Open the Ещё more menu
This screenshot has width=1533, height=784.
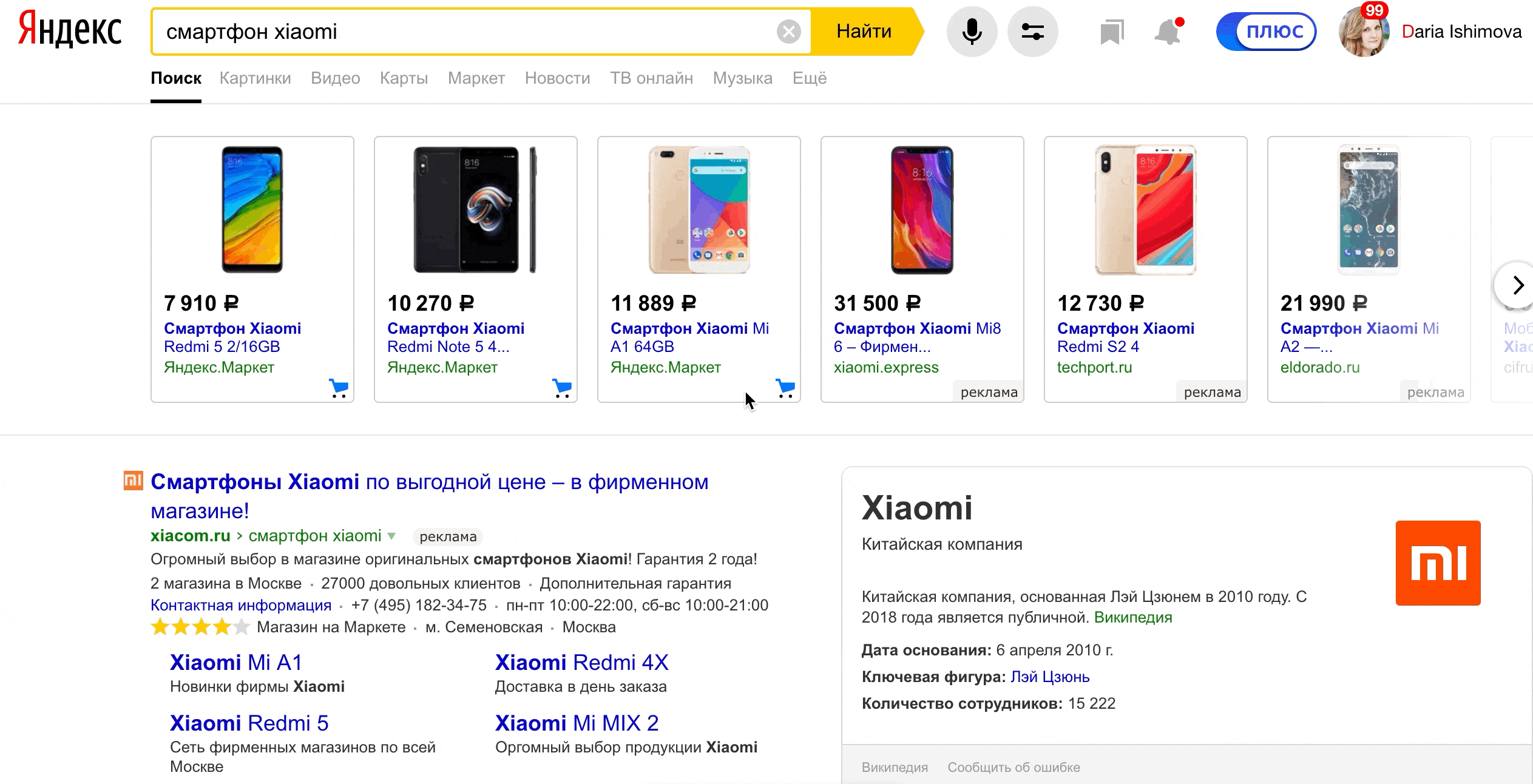click(x=809, y=78)
